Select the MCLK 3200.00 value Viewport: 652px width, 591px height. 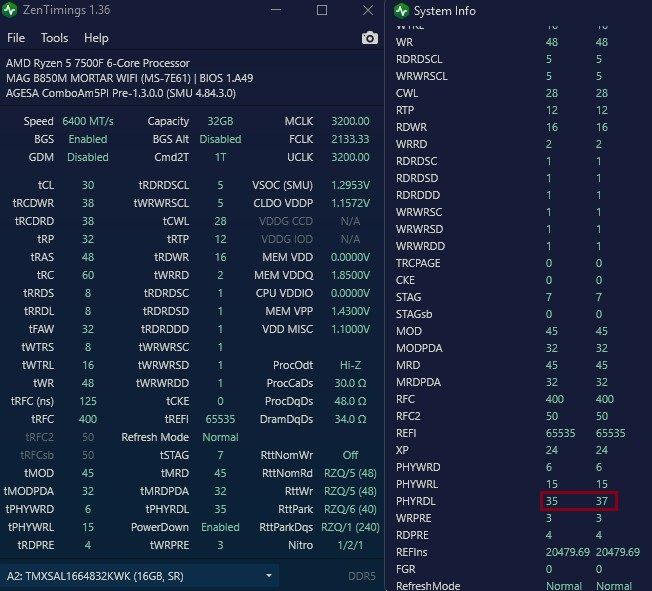[350, 121]
